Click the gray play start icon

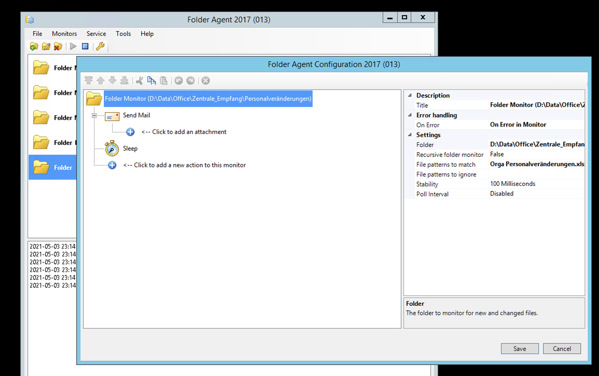click(73, 47)
